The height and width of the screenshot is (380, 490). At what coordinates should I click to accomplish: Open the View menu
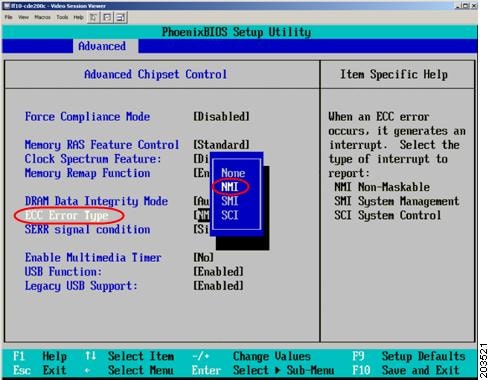23,17
